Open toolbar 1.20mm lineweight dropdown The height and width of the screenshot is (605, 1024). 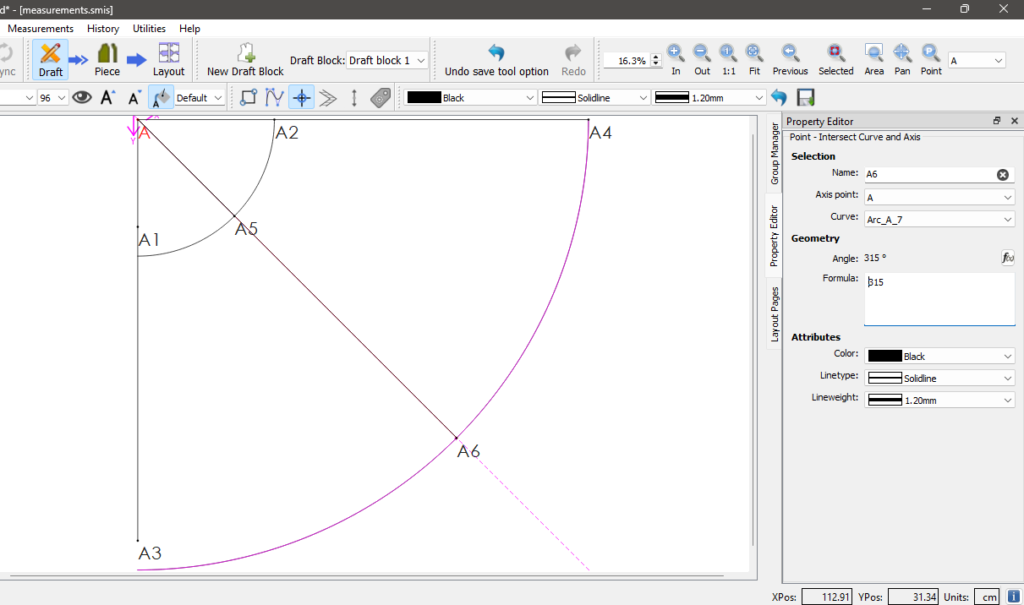point(709,97)
